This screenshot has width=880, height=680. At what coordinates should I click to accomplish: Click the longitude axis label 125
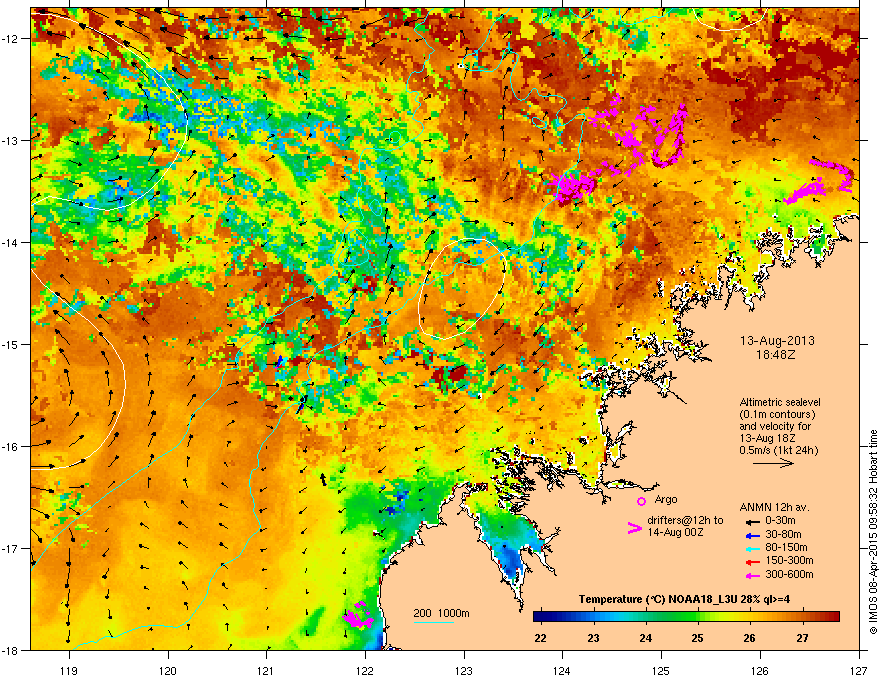click(661, 670)
